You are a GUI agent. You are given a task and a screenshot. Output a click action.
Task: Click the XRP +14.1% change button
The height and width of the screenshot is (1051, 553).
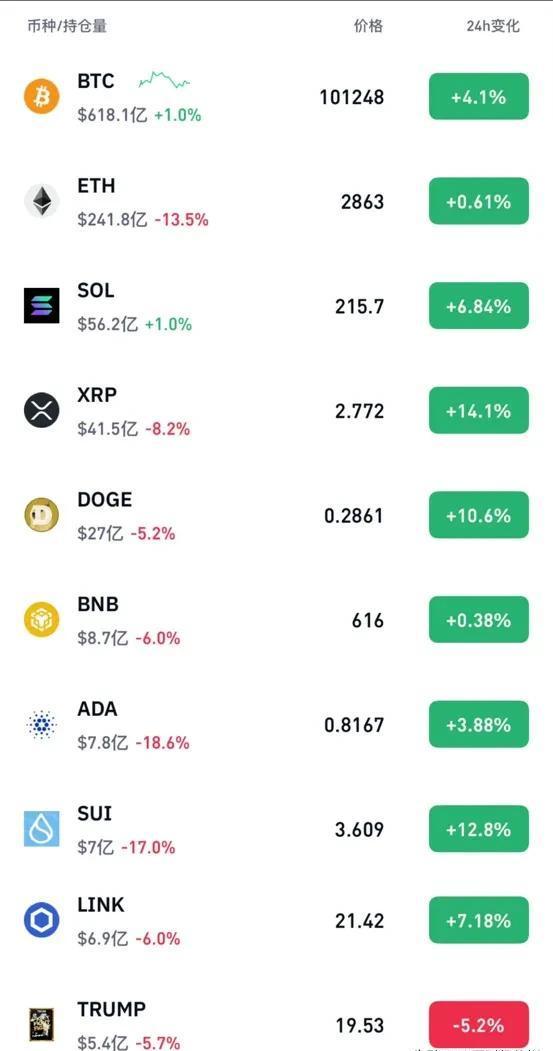(x=479, y=410)
